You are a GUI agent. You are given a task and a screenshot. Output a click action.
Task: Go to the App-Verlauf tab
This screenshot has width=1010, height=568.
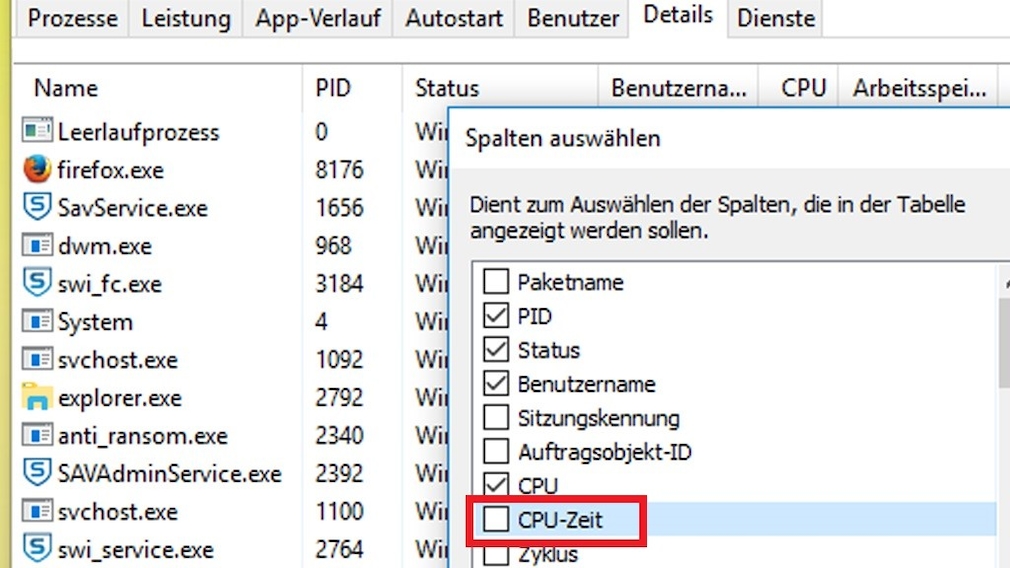(318, 18)
